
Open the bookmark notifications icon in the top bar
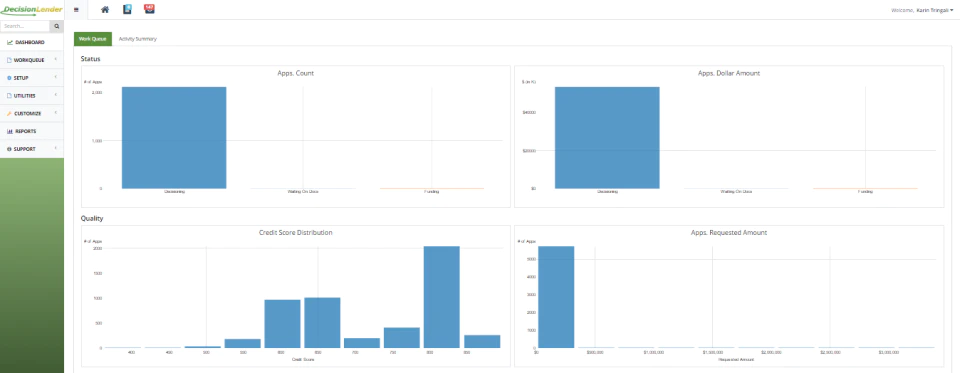(x=127, y=9)
